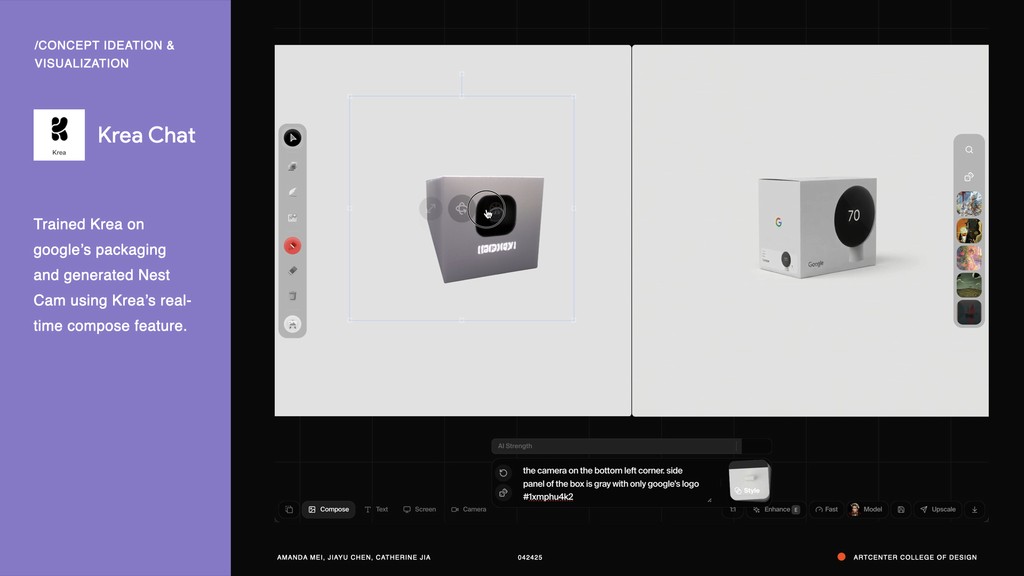This screenshot has height=576, width=1024.
Task: Click the shapes icon beside the prompt
Action: tap(504, 493)
